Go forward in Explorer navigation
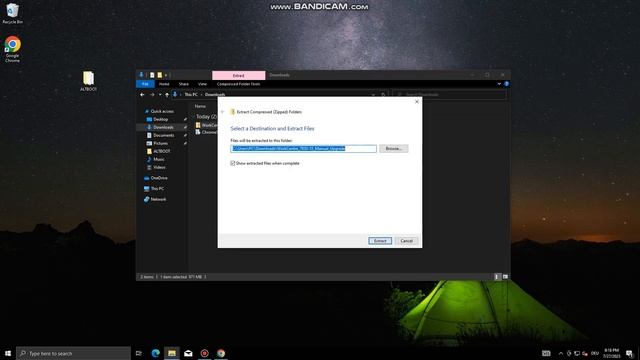 tap(152, 95)
